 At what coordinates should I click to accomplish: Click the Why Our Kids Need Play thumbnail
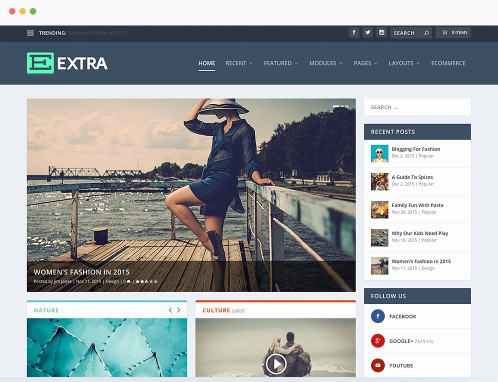[380, 237]
